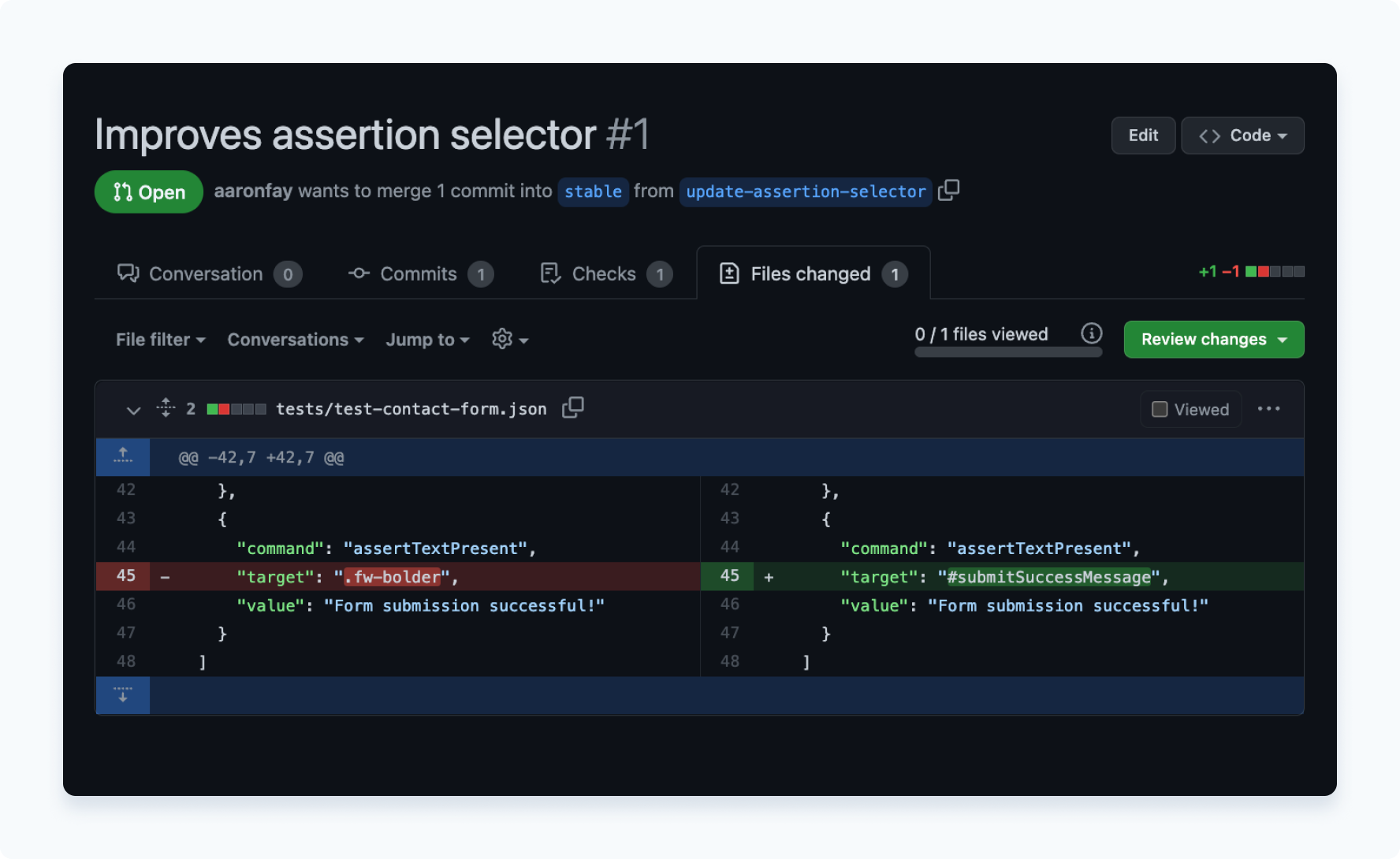The width and height of the screenshot is (1400, 859).
Task: Click the Commits tab commit icon
Action: 359,273
